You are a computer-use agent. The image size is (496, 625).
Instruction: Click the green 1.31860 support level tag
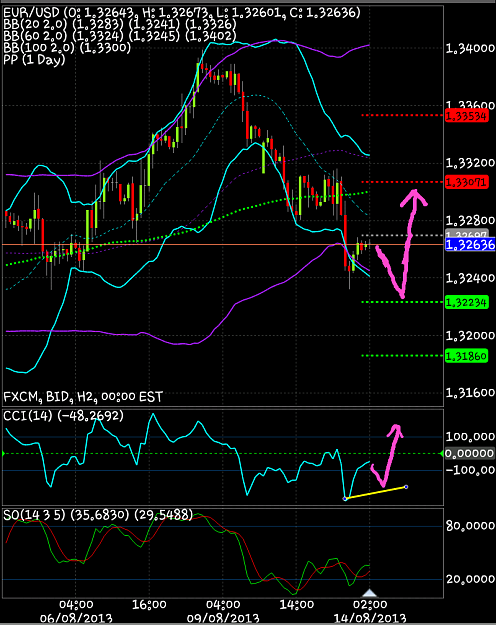(466, 356)
